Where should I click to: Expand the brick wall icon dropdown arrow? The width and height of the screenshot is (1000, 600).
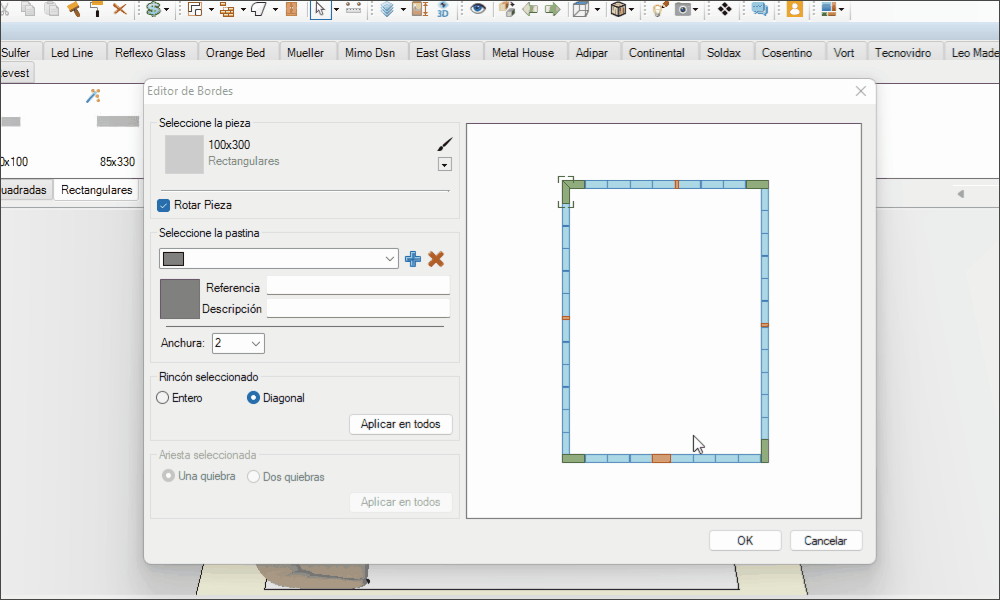(243, 10)
